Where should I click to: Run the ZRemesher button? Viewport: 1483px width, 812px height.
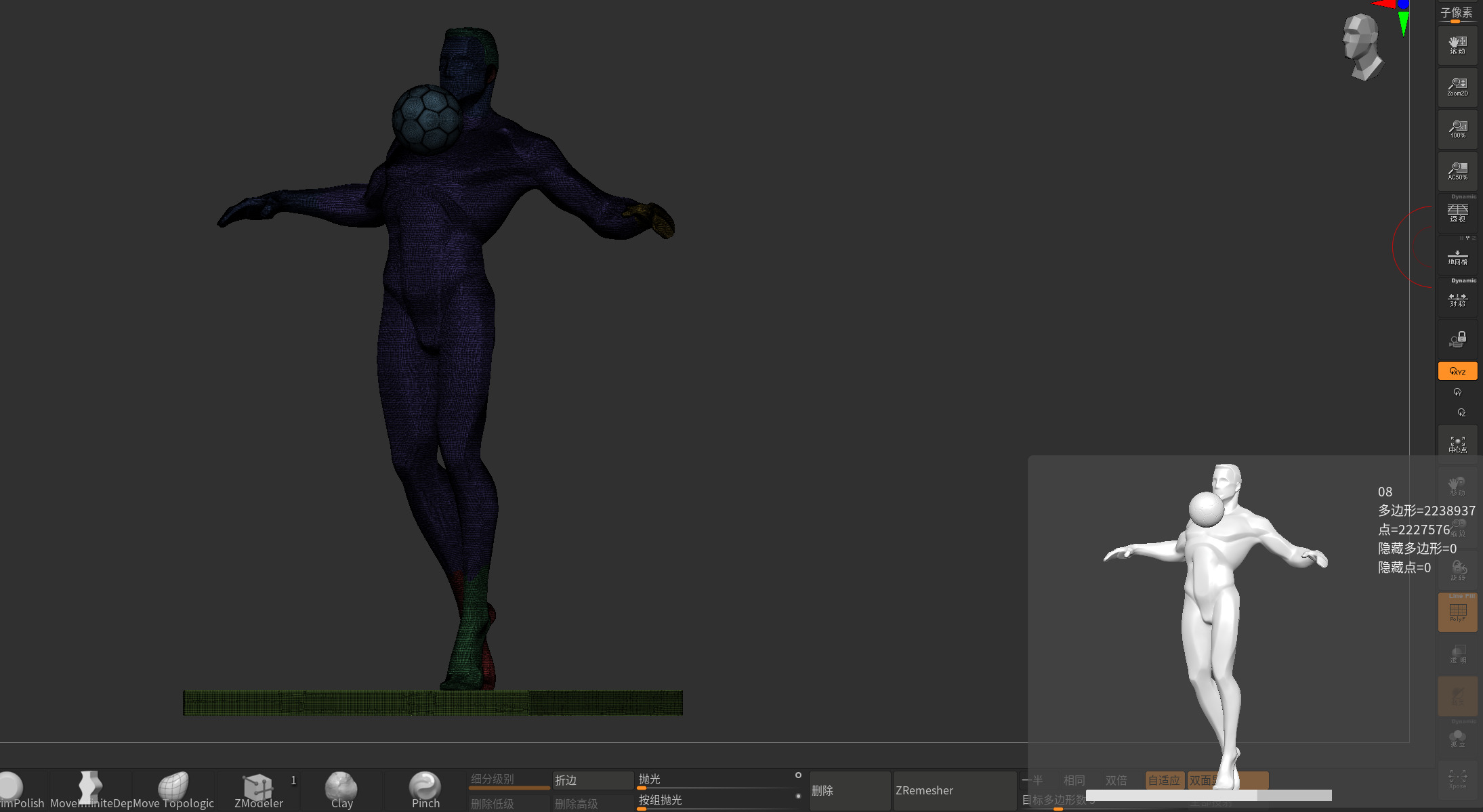tap(955, 790)
